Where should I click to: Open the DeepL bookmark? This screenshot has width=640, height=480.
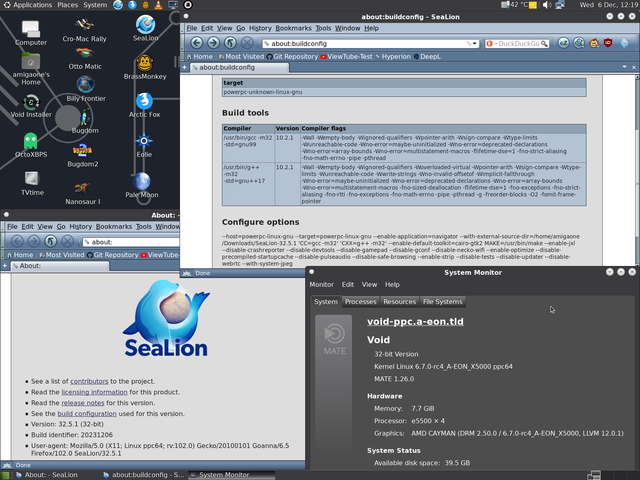427,57
